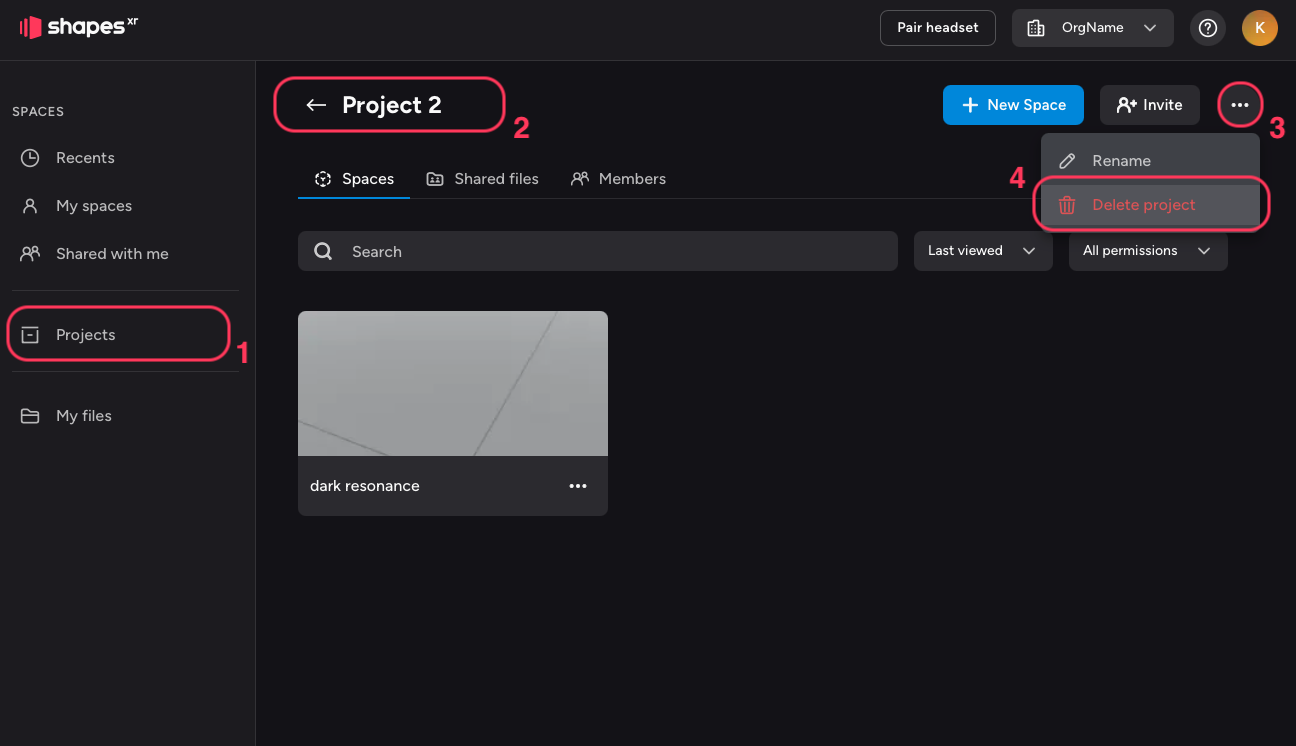Expand the All permissions filter dropdown
Viewport: 1296px width, 746px height.
[x=1147, y=251]
